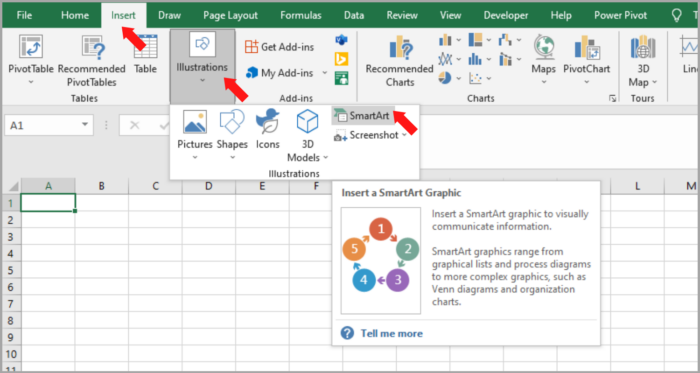Viewport: 700px width, 373px height.
Task: Open the Name Box dropdown arrow
Action: pos(85,125)
